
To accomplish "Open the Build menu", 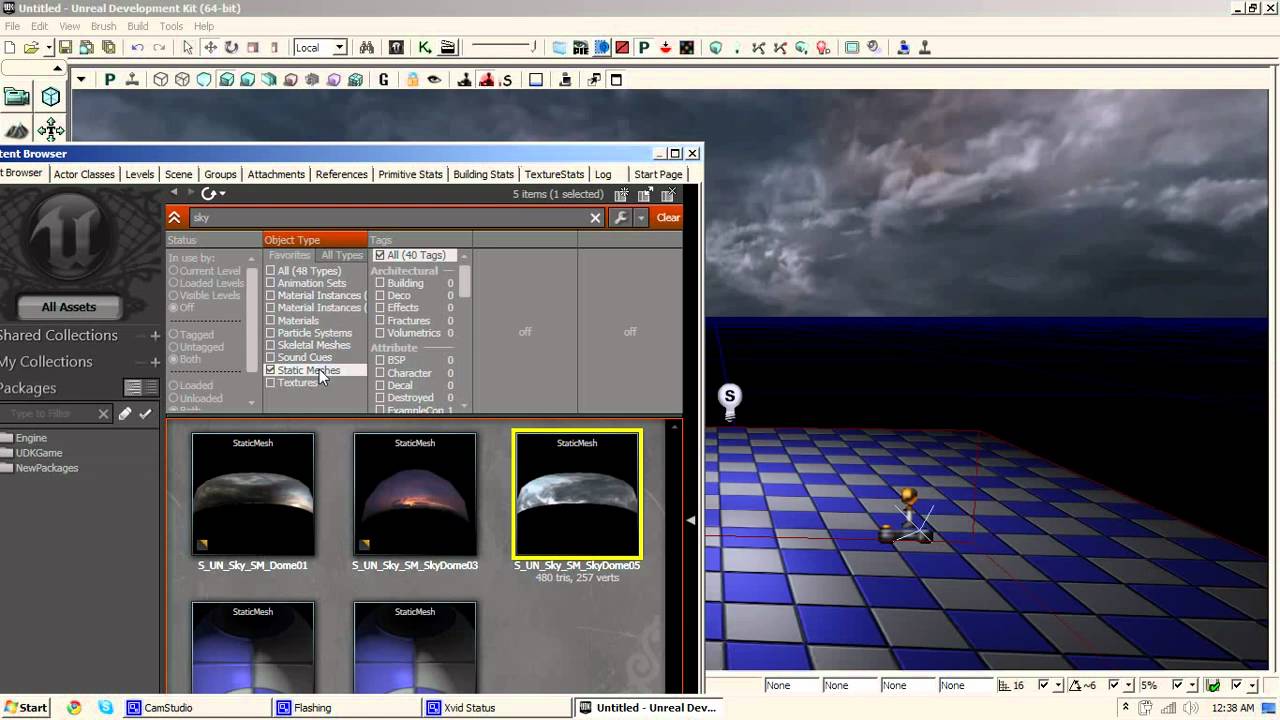I will coord(138,26).
